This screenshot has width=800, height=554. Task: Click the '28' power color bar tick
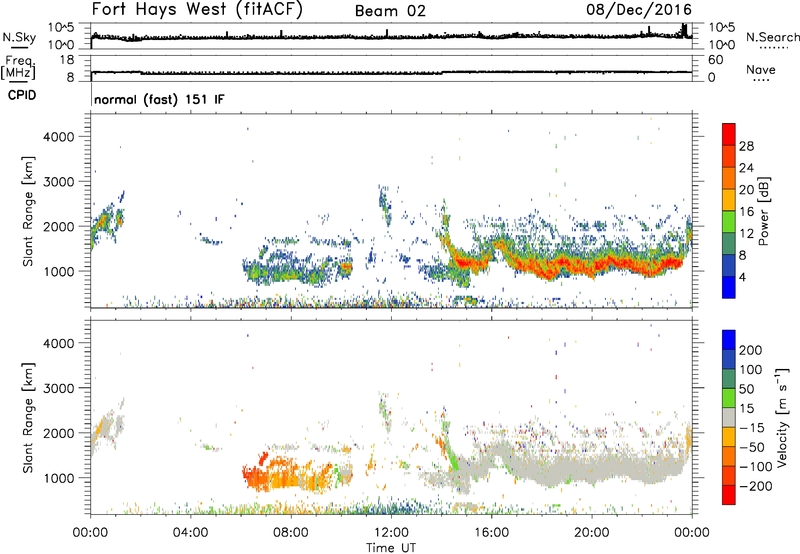(x=746, y=146)
